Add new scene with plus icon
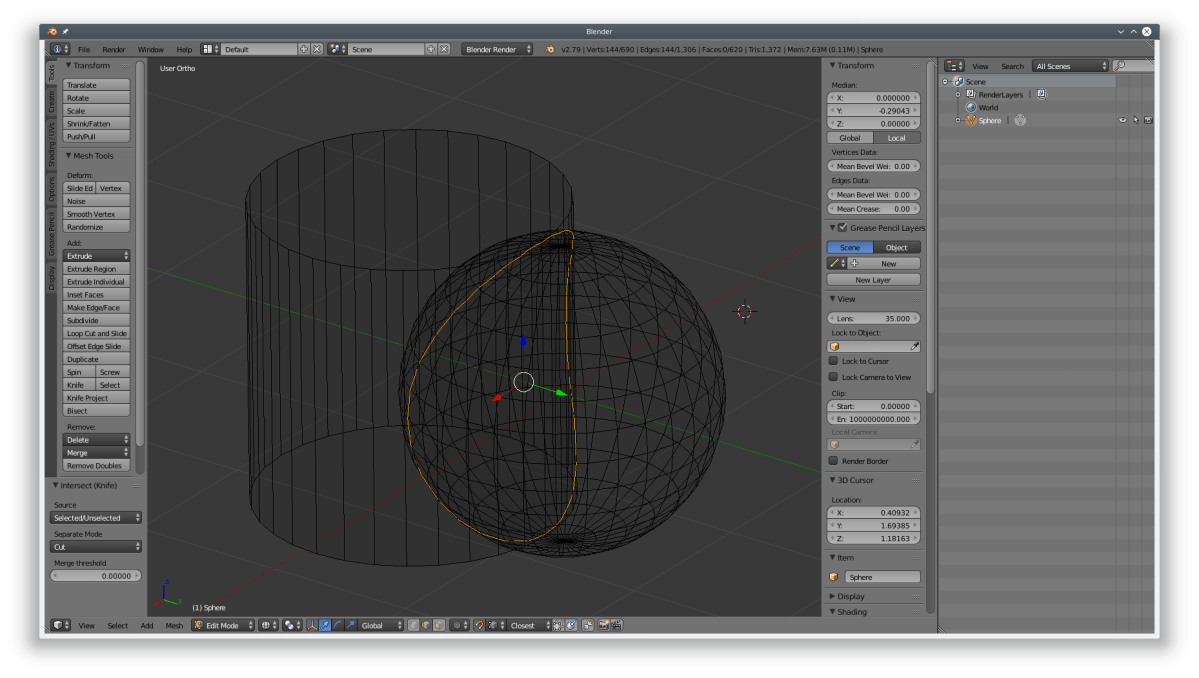 click(x=431, y=49)
